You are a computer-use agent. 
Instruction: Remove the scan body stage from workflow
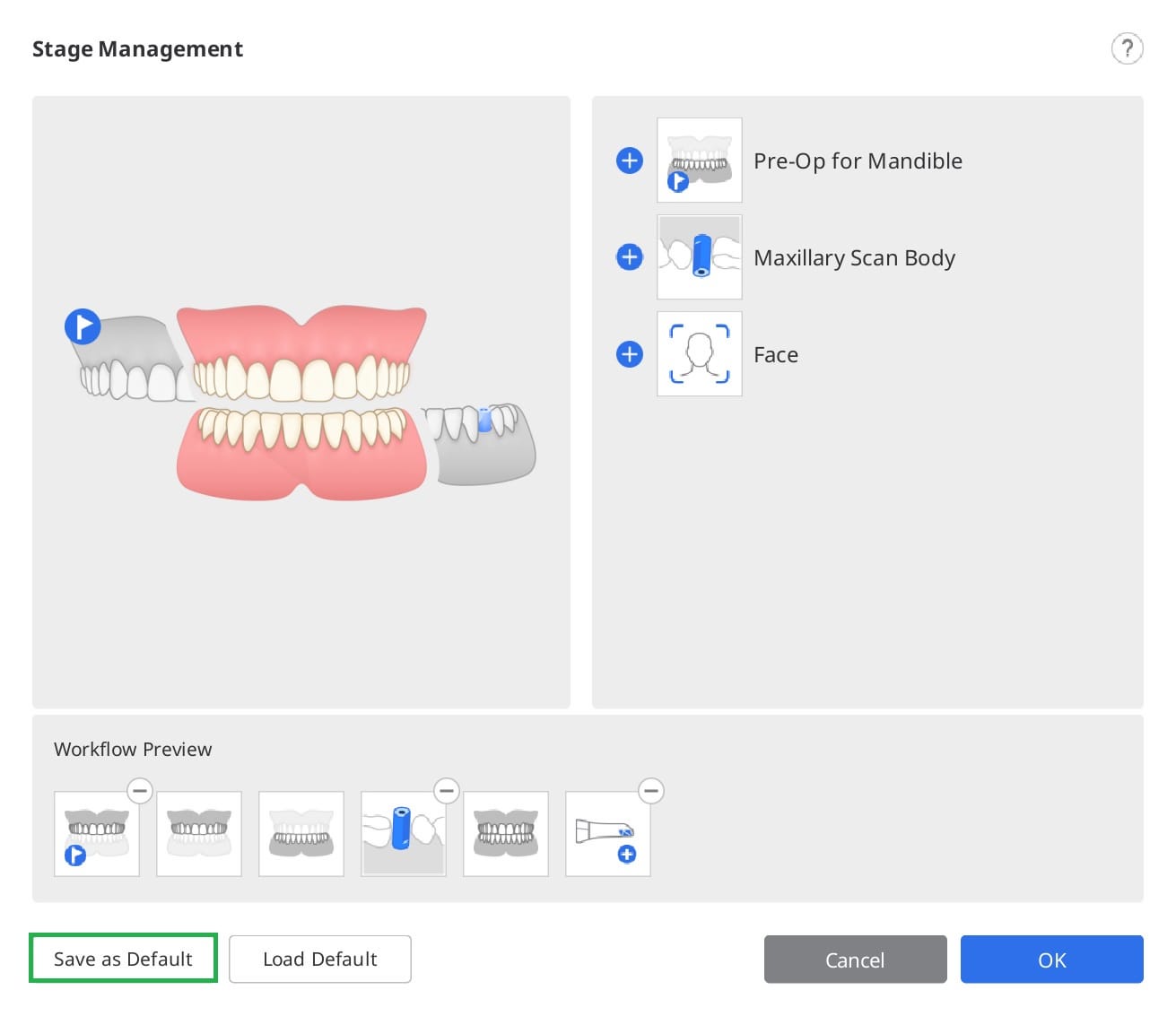click(447, 791)
